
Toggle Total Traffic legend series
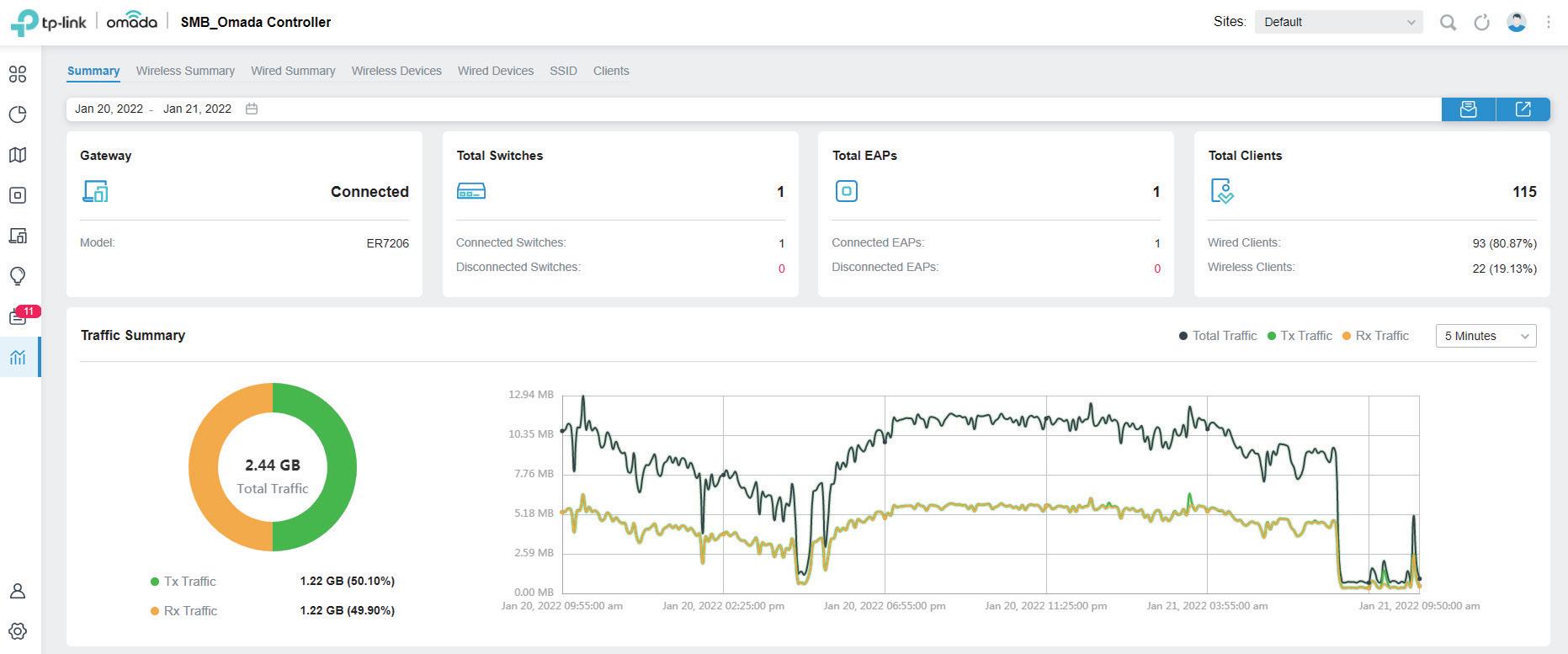click(x=1218, y=336)
